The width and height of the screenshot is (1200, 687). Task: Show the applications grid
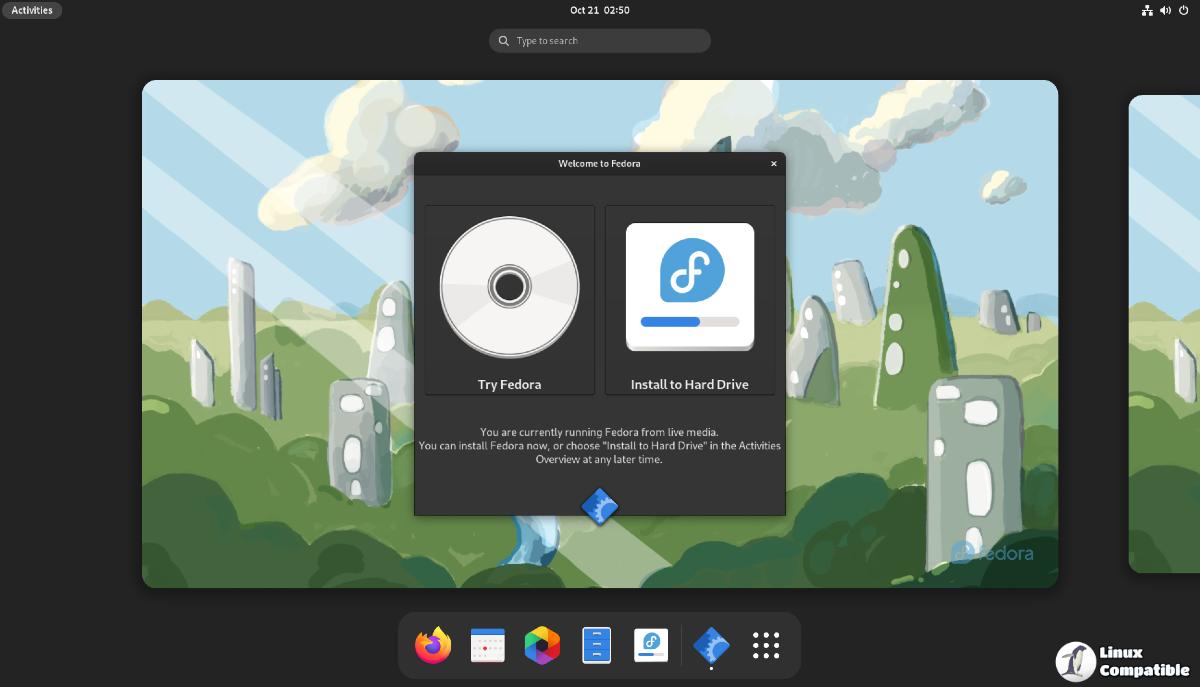pyautogui.click(x=766, y=645)
